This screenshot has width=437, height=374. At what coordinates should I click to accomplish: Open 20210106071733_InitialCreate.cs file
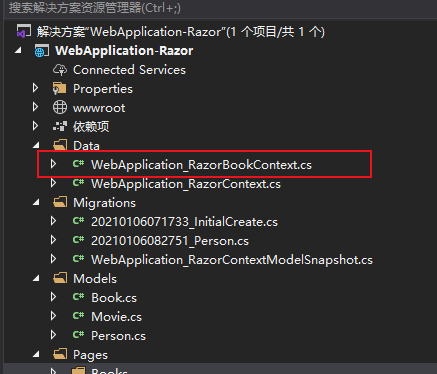click(x=184, y=222)
